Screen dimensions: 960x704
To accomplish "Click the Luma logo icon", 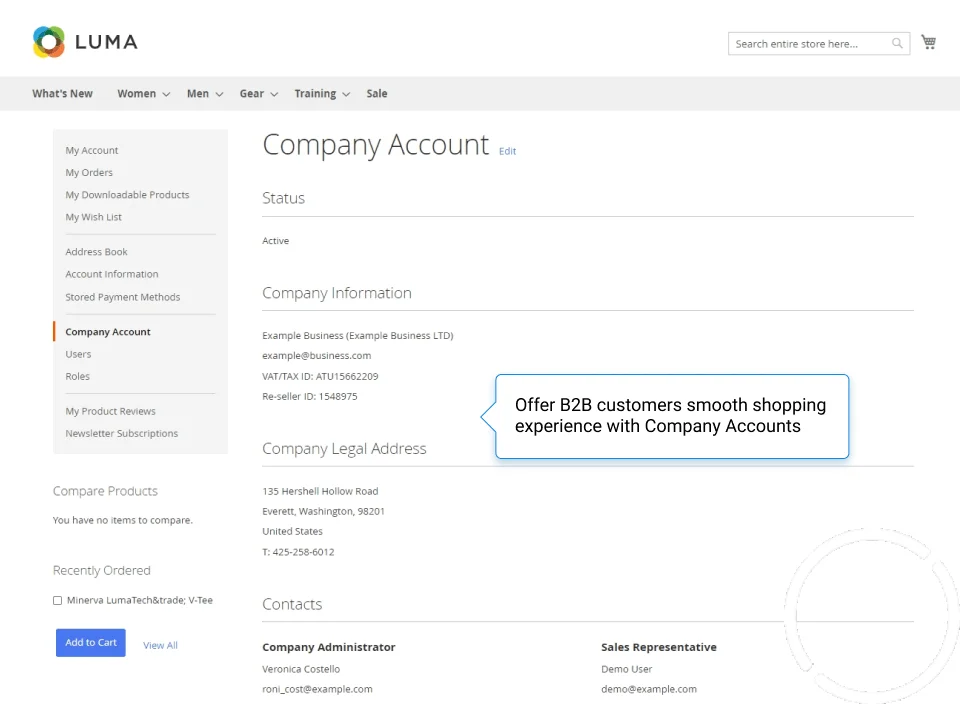I will click(49, 42).
